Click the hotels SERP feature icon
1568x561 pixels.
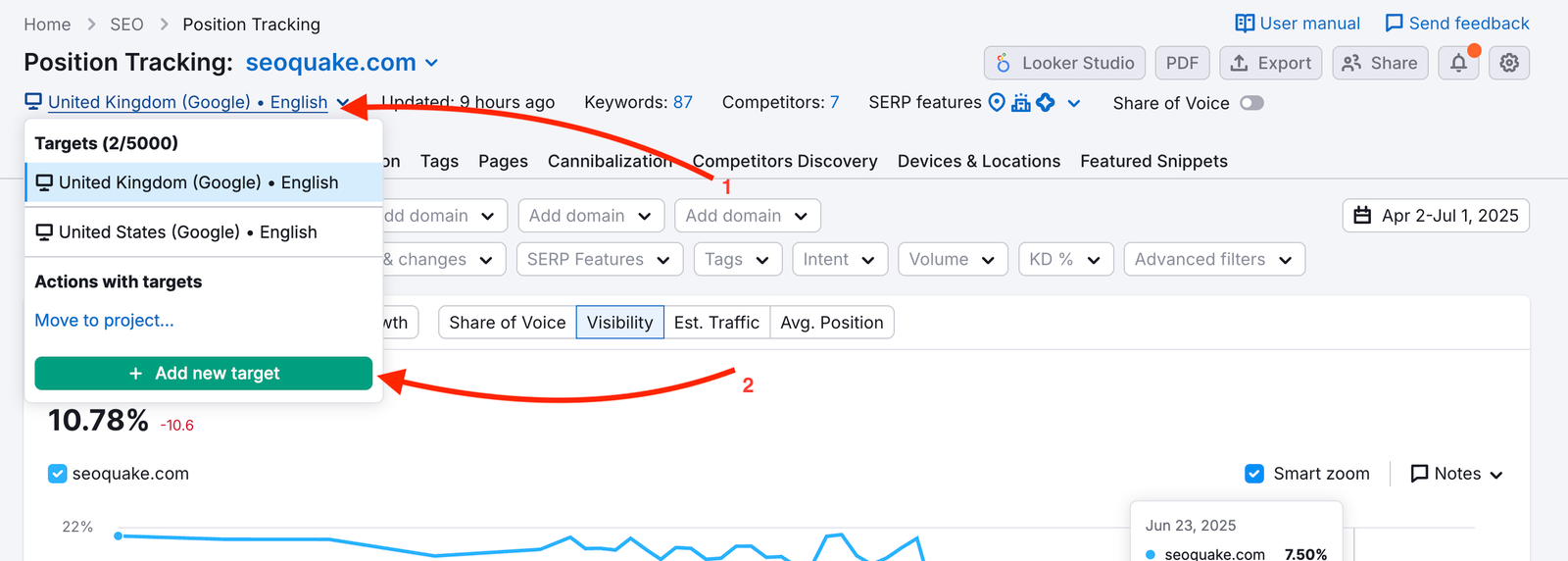[x=1021, y=102]
